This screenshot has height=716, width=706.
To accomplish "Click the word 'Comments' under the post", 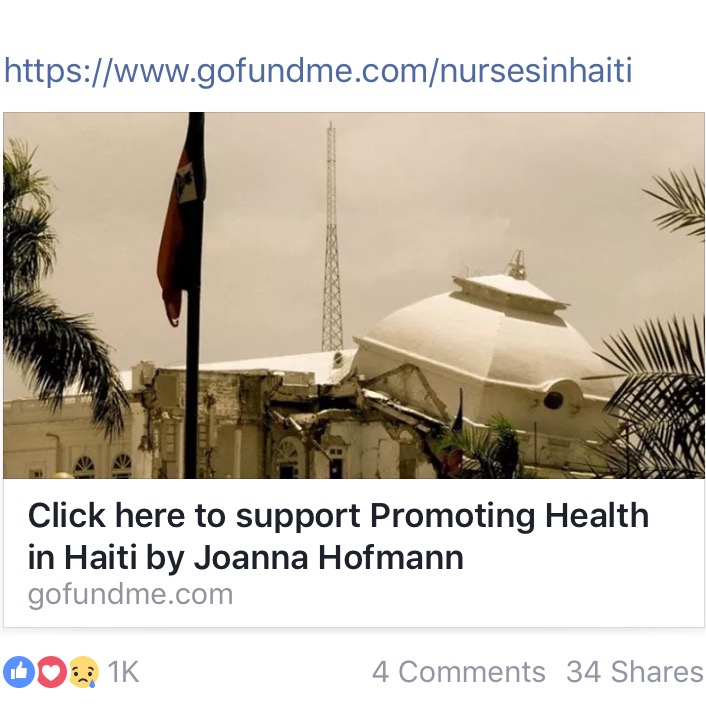I will pyautogui.click(x=472, y=672).
